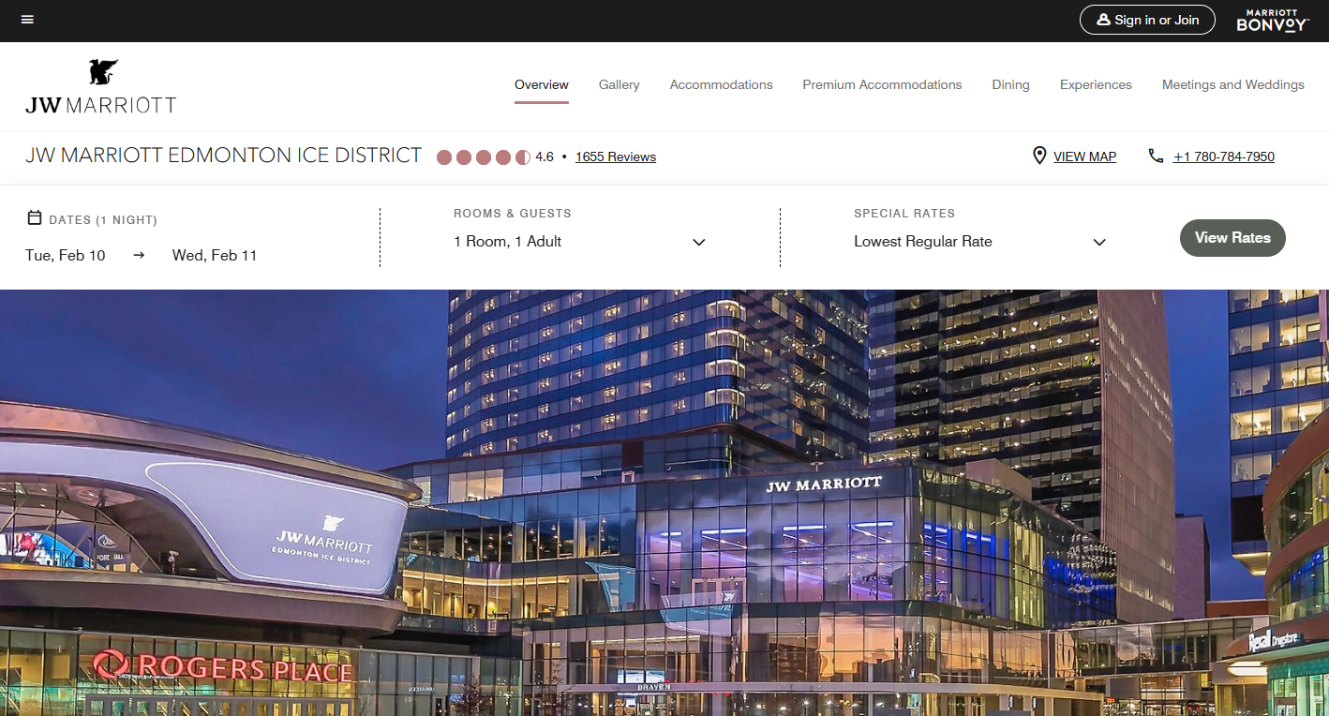Click the VIEW MAP link

point(1084,157)
